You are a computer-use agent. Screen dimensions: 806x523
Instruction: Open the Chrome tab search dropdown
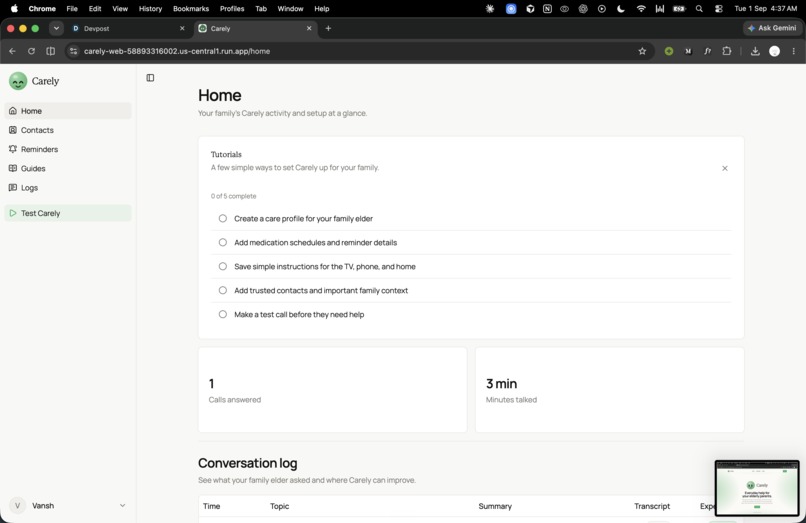pyautogui.click(x=56, y=28)
